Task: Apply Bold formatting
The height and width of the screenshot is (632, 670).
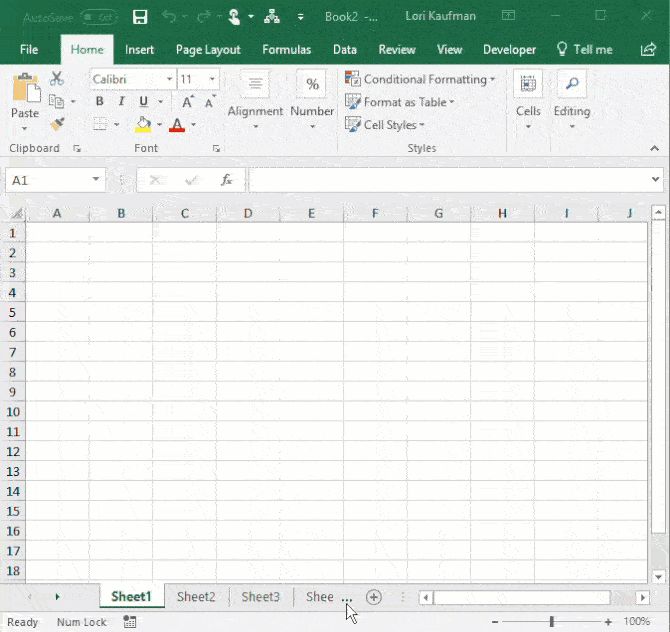Action: pos(99,101)
